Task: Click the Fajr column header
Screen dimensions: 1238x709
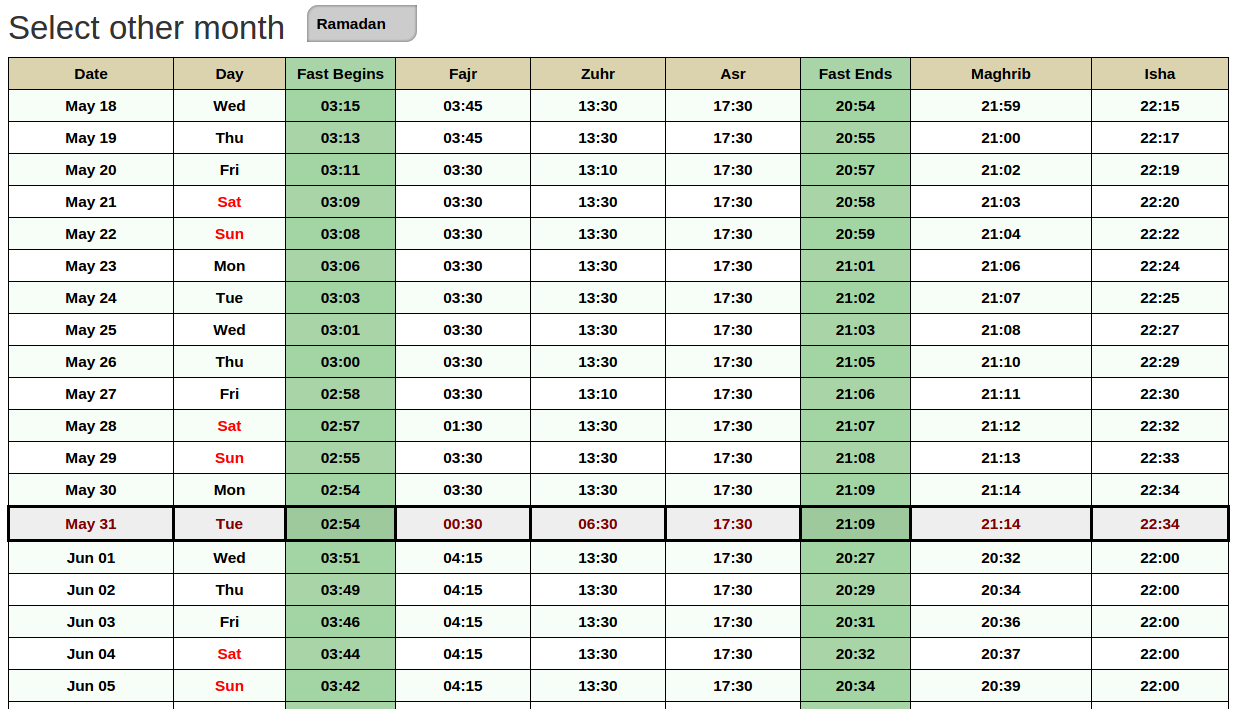Action: point(463,74)
